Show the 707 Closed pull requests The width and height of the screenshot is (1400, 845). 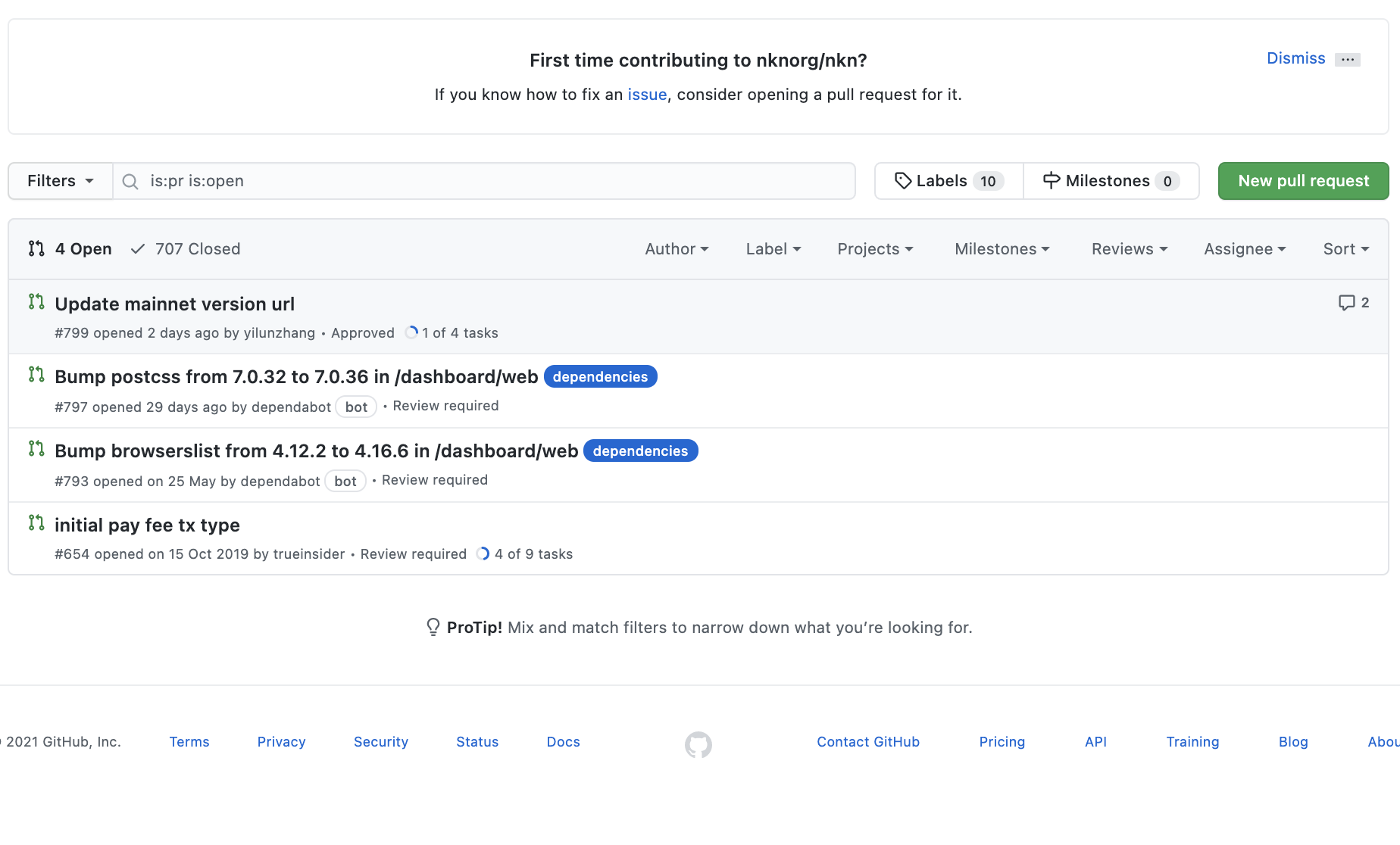pos(186,249)
